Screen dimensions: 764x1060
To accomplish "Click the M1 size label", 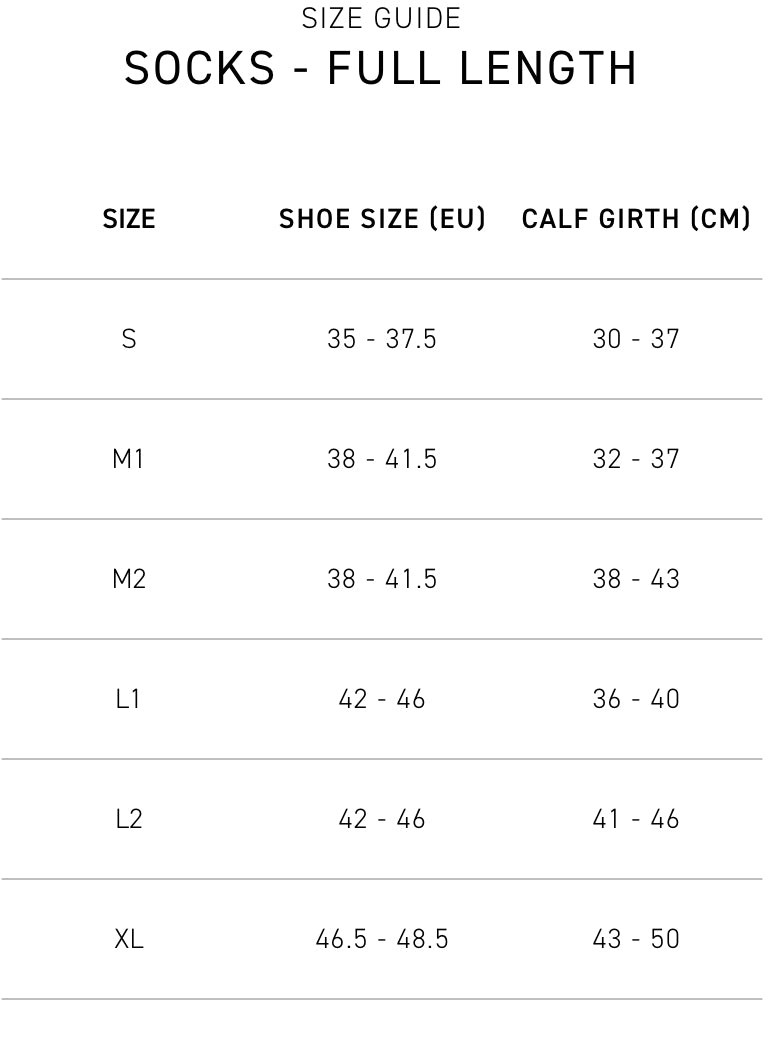I will coord(129,459).
